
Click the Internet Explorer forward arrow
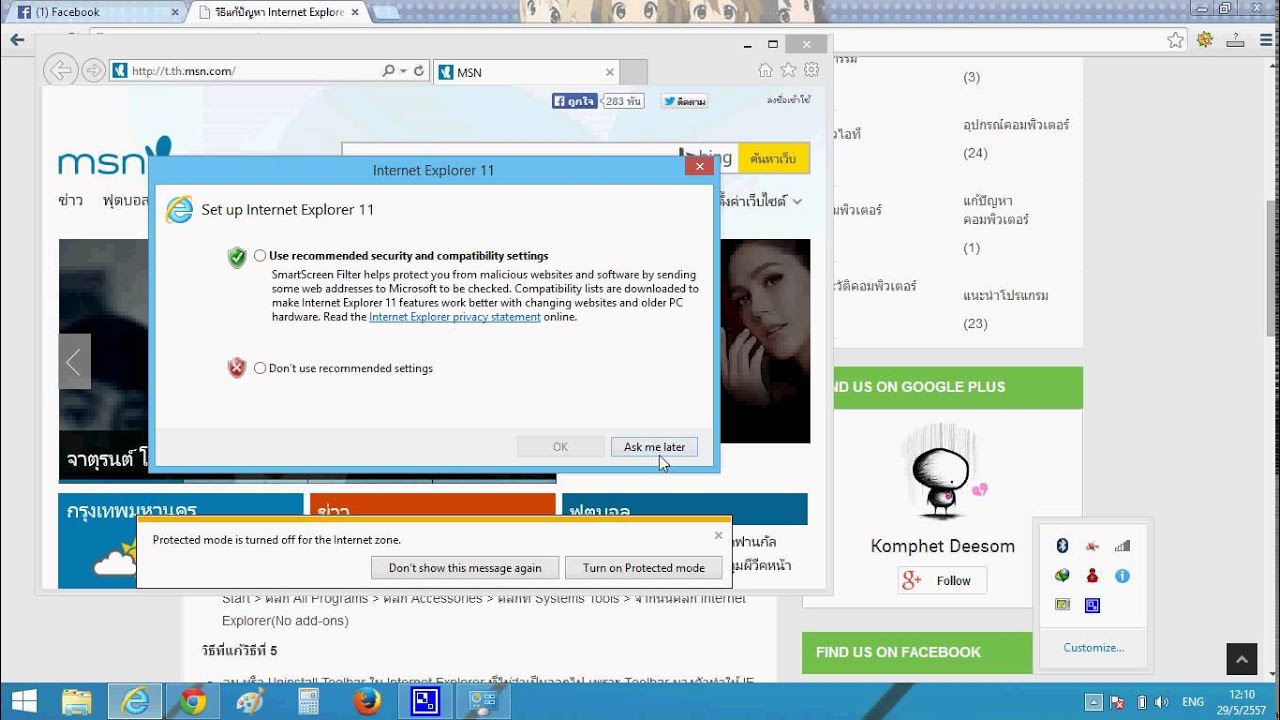tap(93, 70)
